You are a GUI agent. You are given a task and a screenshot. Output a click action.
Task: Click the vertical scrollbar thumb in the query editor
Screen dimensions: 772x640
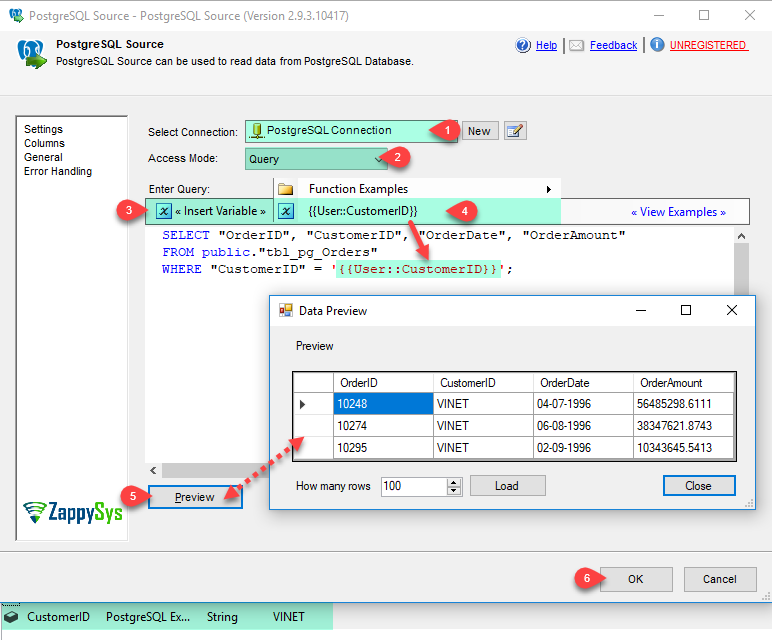click(x=741, y=269)
